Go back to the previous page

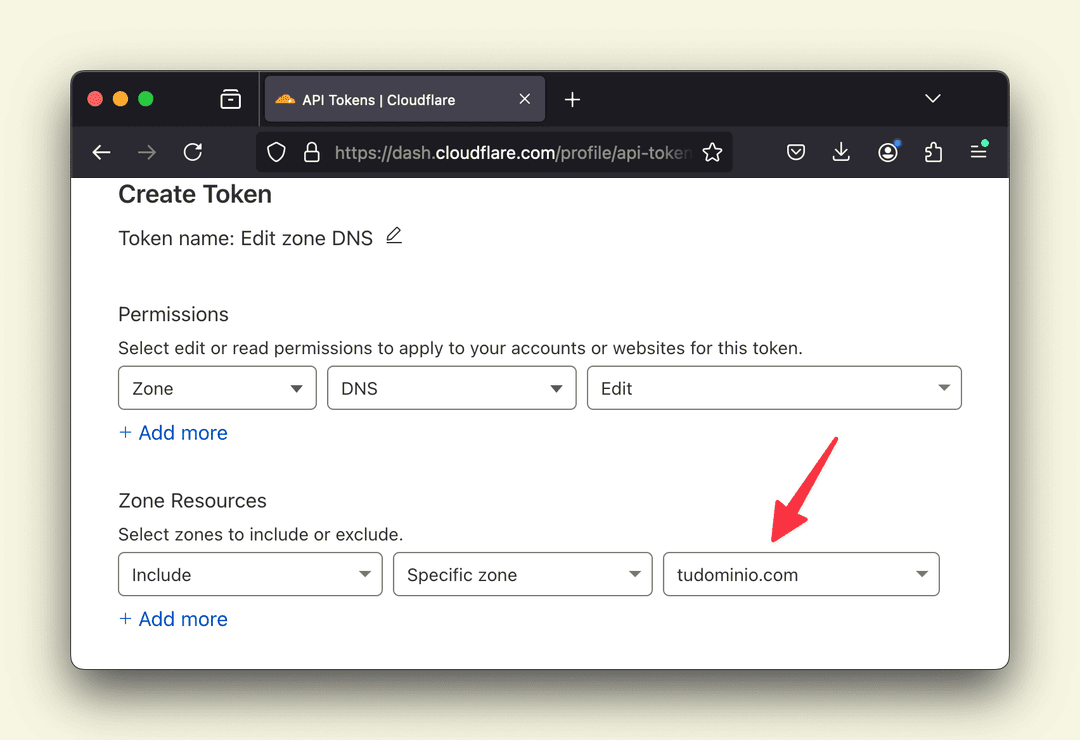click(101, 152)
